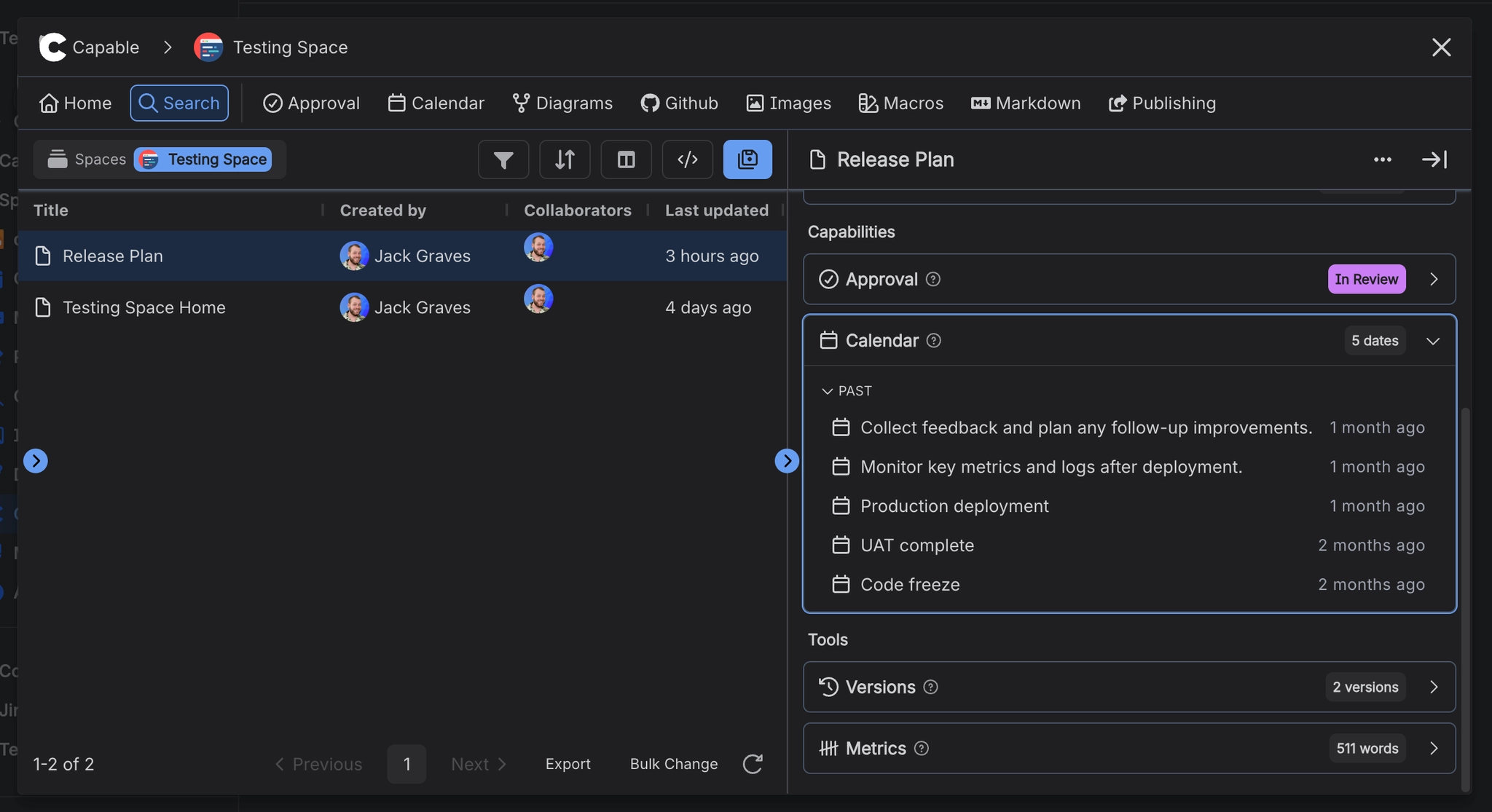Click the refresh icon near Bulk Change
1492x812 pixels.
[x=753, y=764]
